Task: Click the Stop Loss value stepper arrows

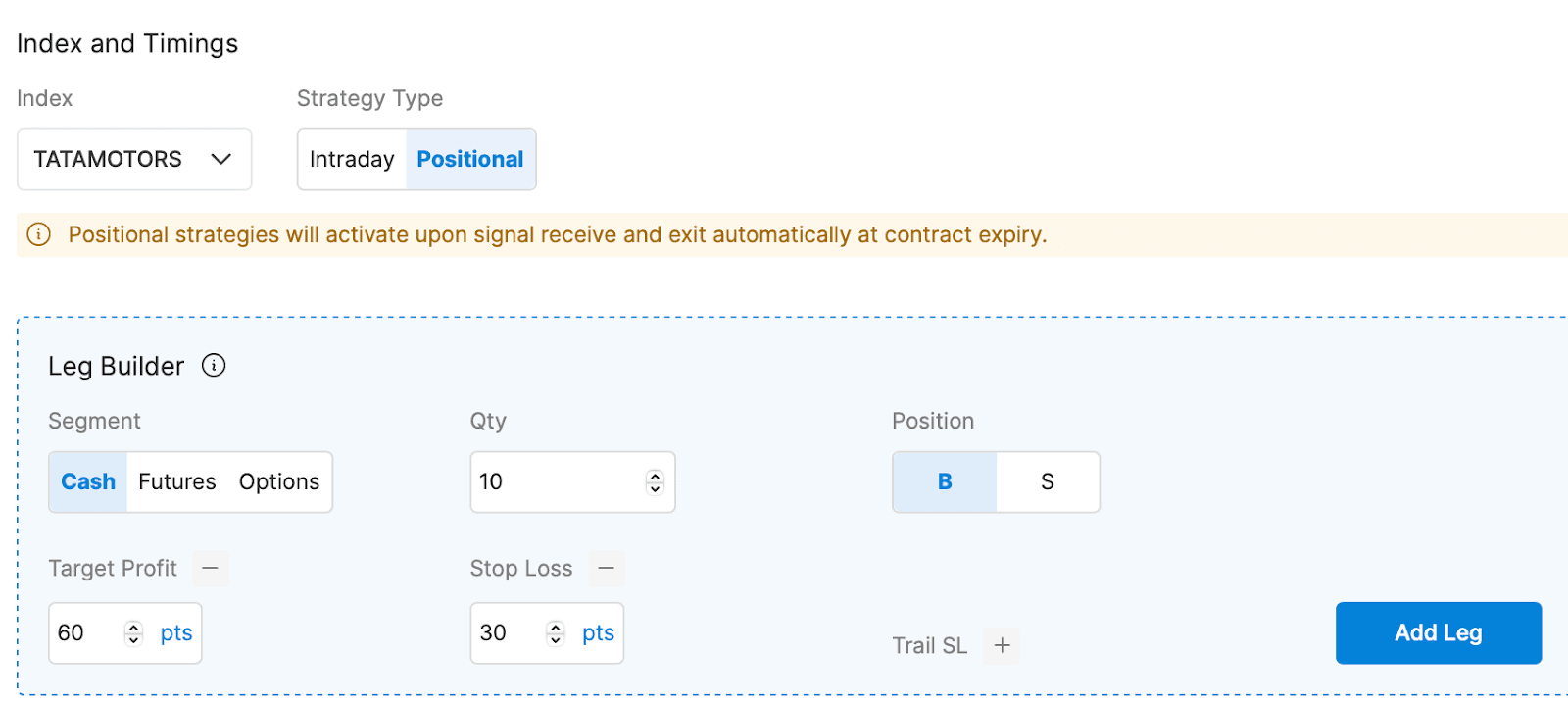Action: click(556, 633)
